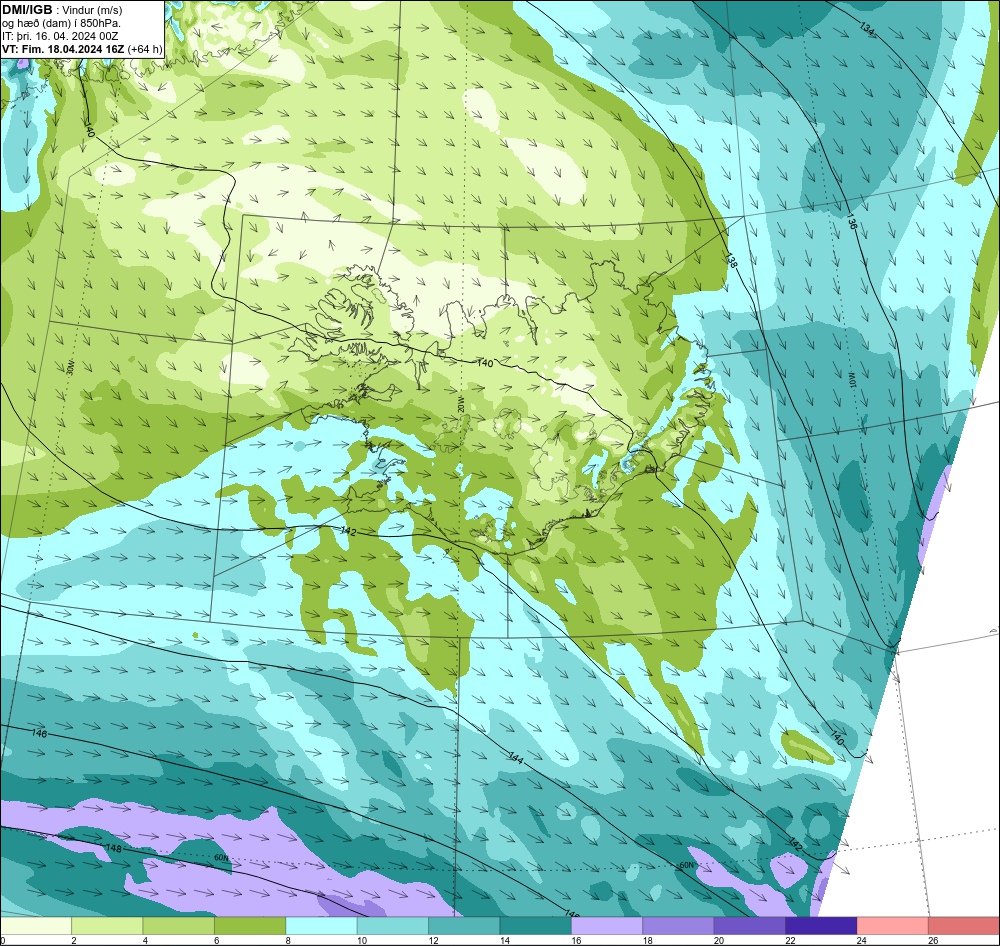The image size is (1000, 946).
Task: Click the 138 contour label
Action: (731, 259)
